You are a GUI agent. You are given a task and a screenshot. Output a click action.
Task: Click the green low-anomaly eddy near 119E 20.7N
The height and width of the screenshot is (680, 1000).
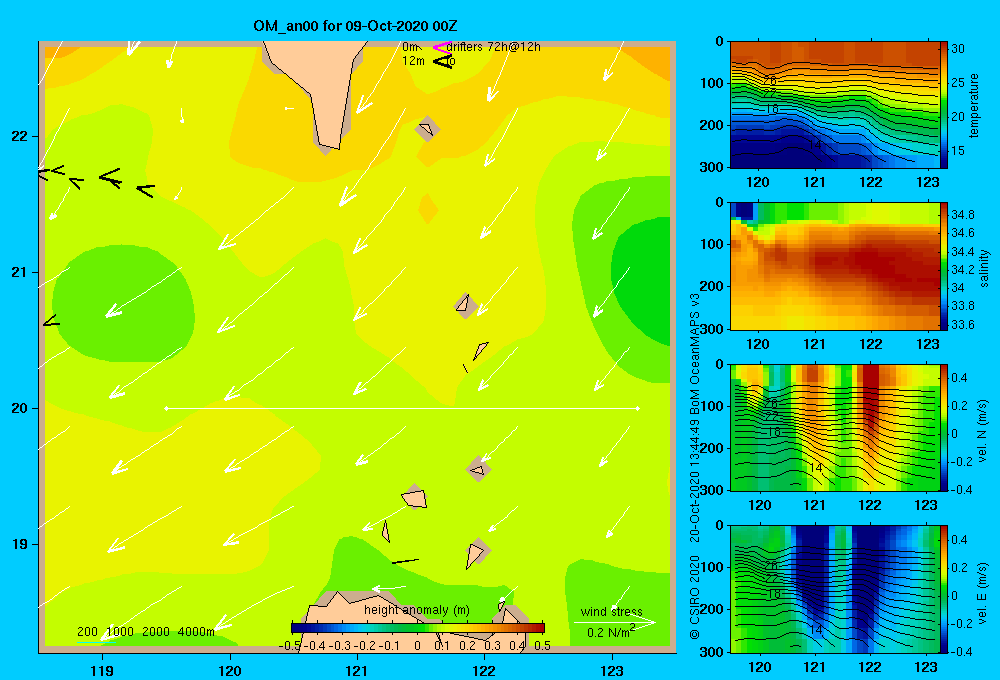(x=123, y=304)
